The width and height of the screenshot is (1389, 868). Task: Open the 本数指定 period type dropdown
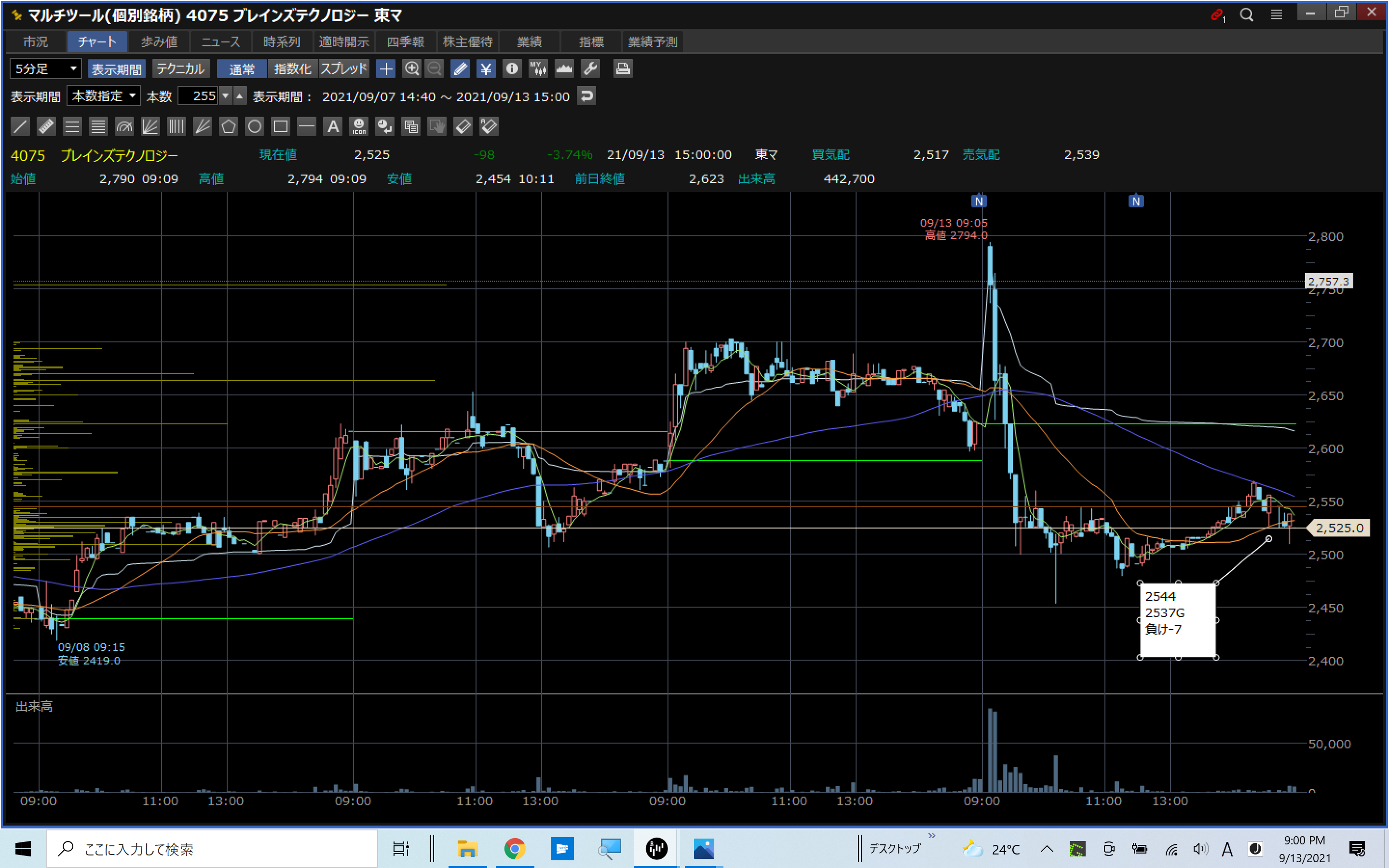pyautogui.click(x=103, y=96)
